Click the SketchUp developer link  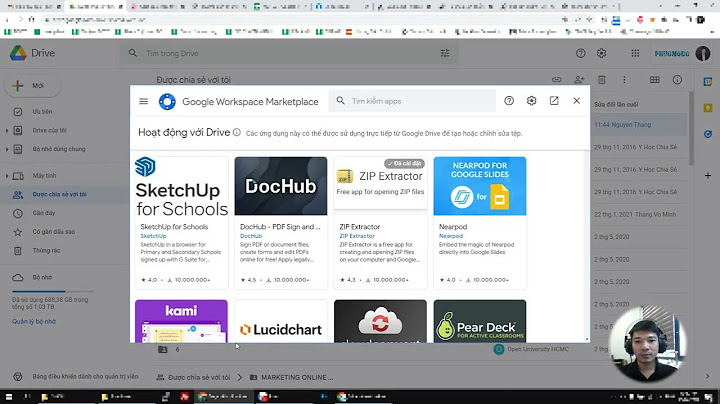[153, 236]
